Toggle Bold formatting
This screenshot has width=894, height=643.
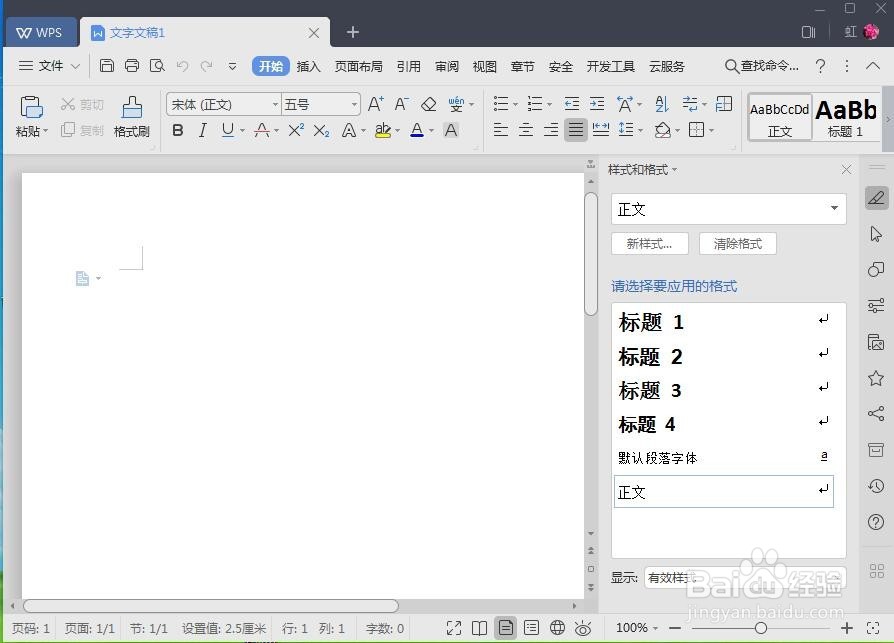tap(178, 131)
